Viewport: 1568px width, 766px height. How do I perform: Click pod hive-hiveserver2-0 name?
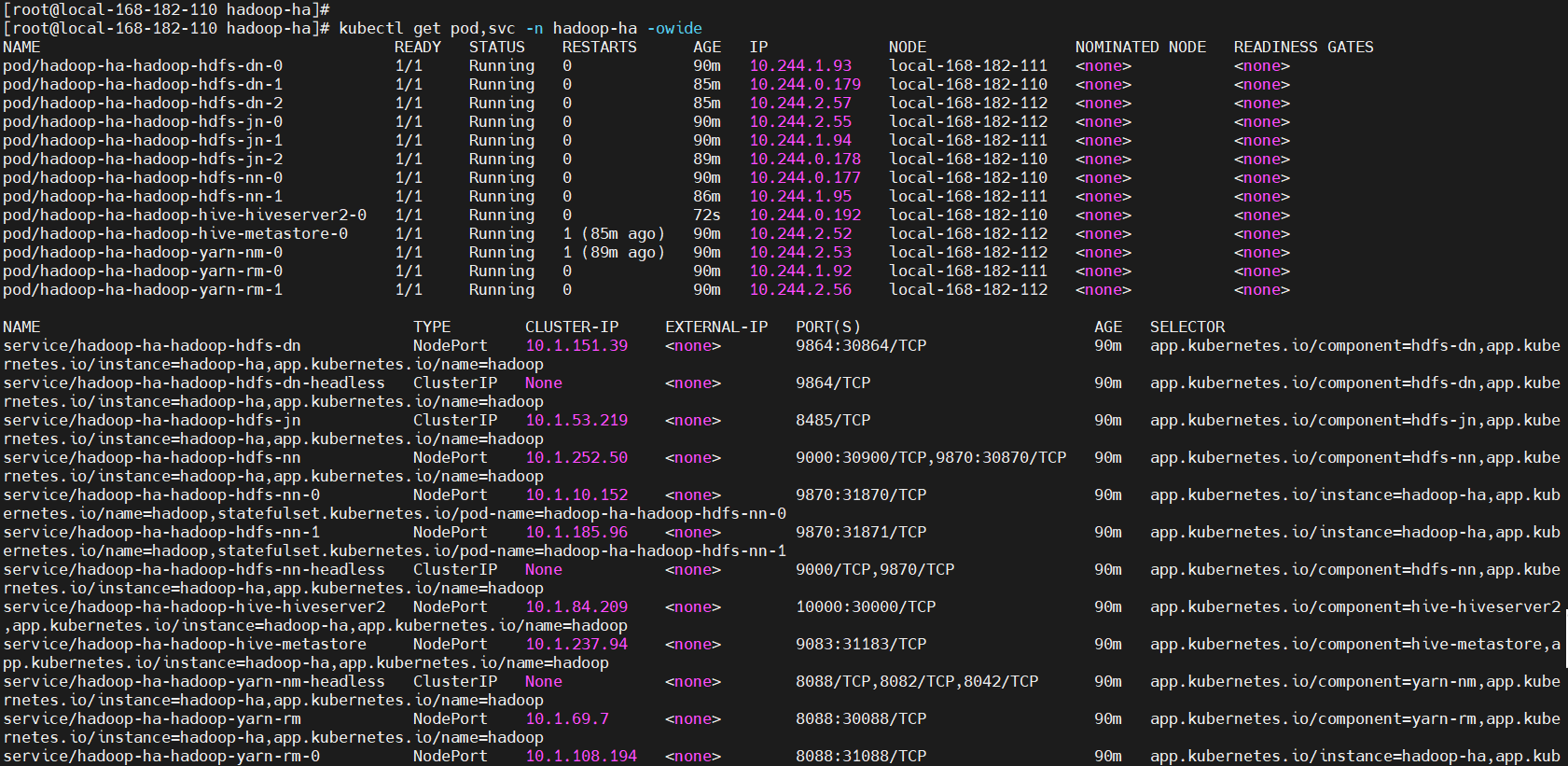click(185, 216)
